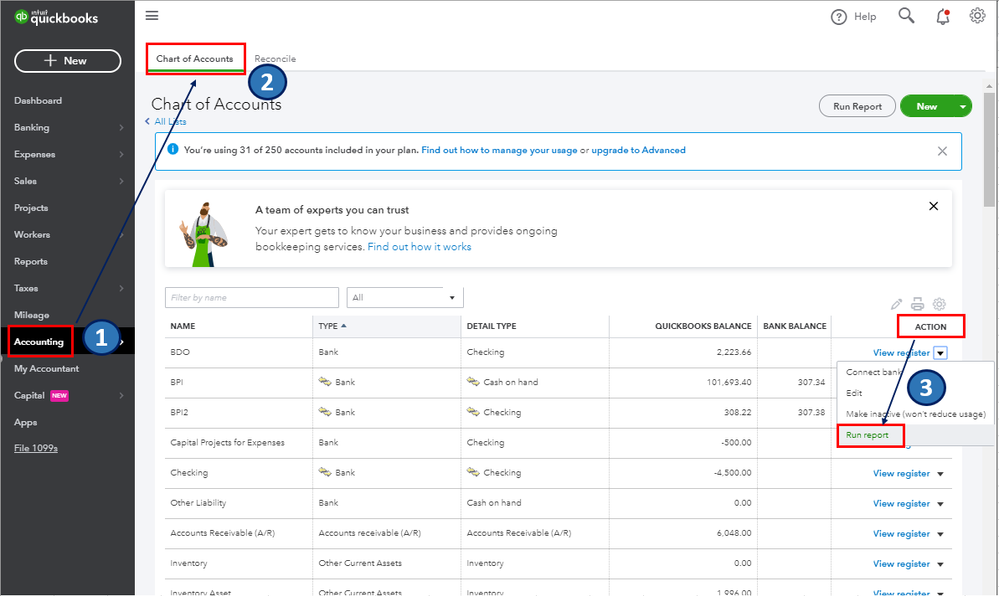Click the bank feed icon beside BPI type
Image resolution: width=999 pixels, height=596 pixels.
pyautogui.click(x=325, y=382)
